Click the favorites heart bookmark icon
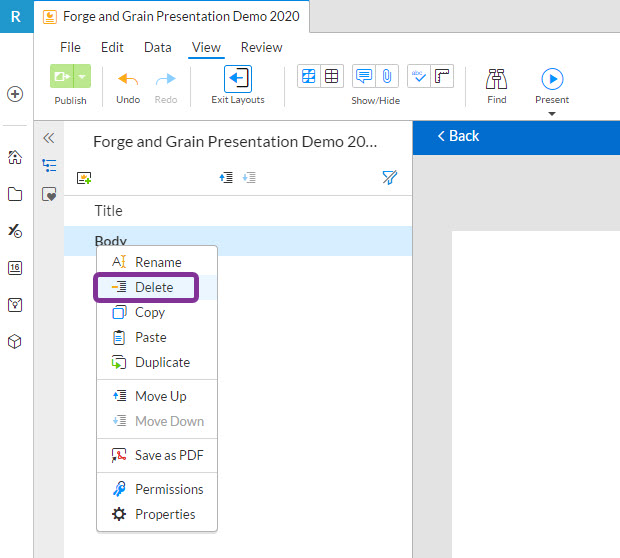620x558 pixels. click(49, 195)
